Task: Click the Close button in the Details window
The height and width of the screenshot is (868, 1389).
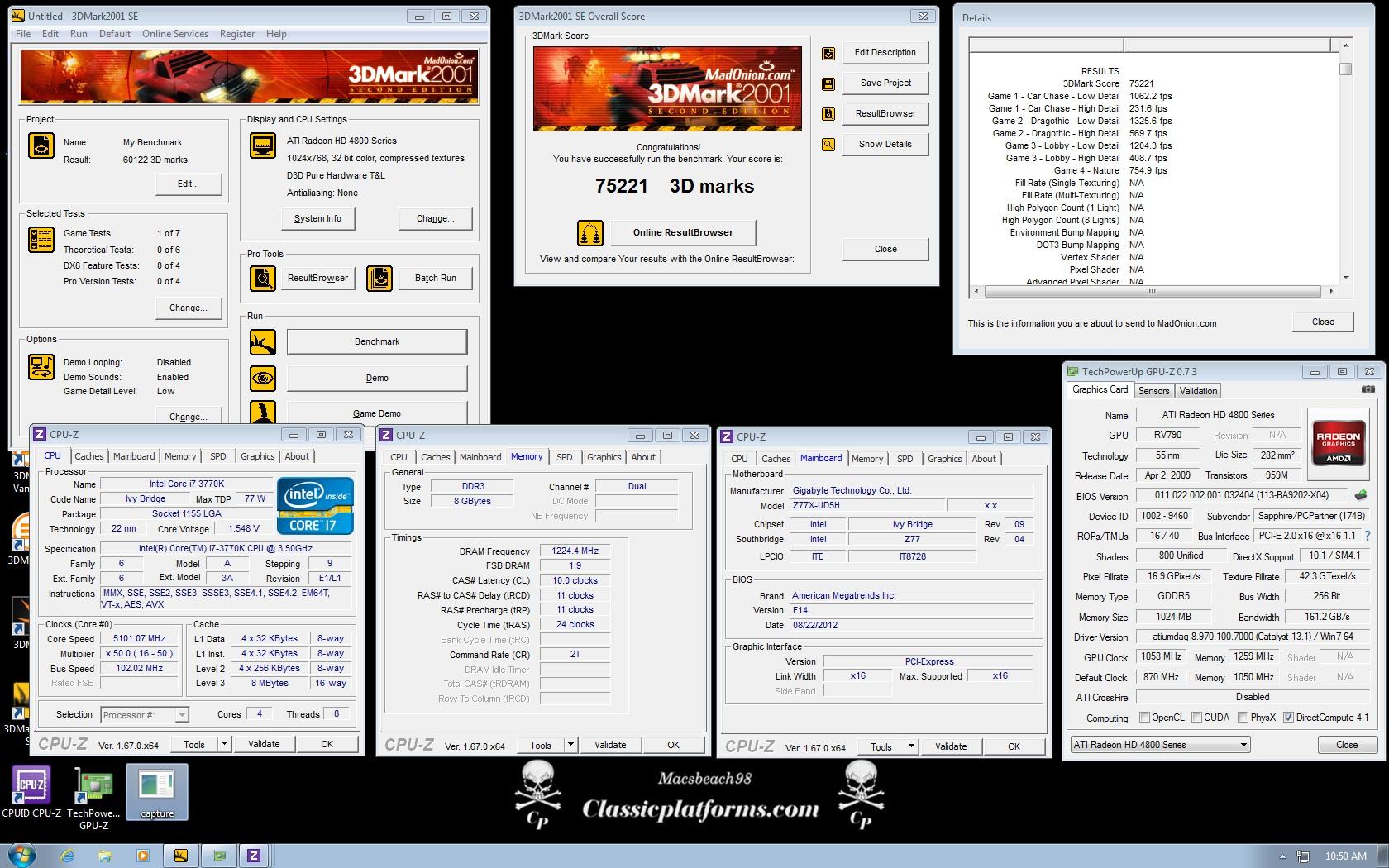Action: (1323, 322)
